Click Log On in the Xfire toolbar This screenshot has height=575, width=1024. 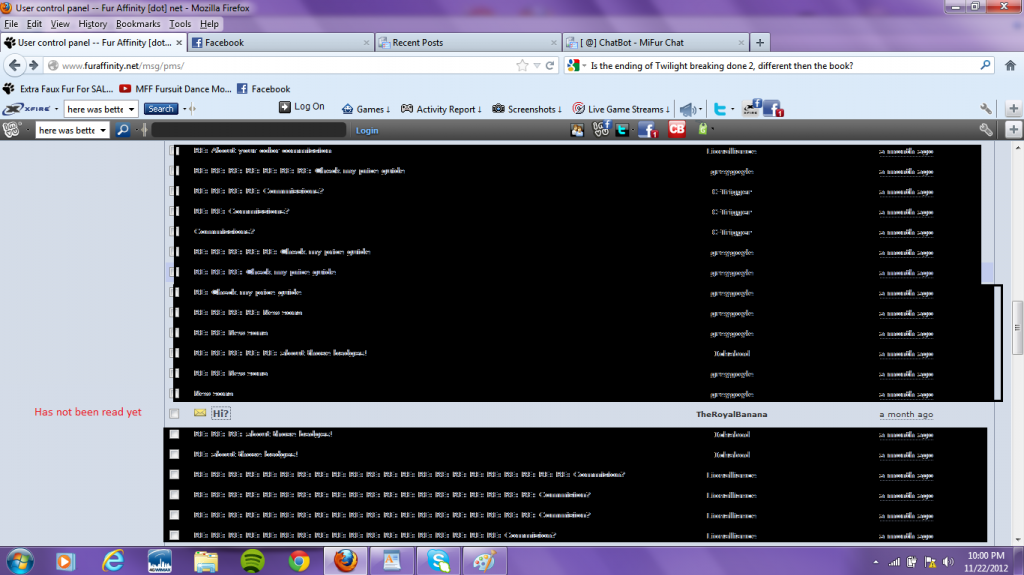pyautogui.click(x=302, y=107)
